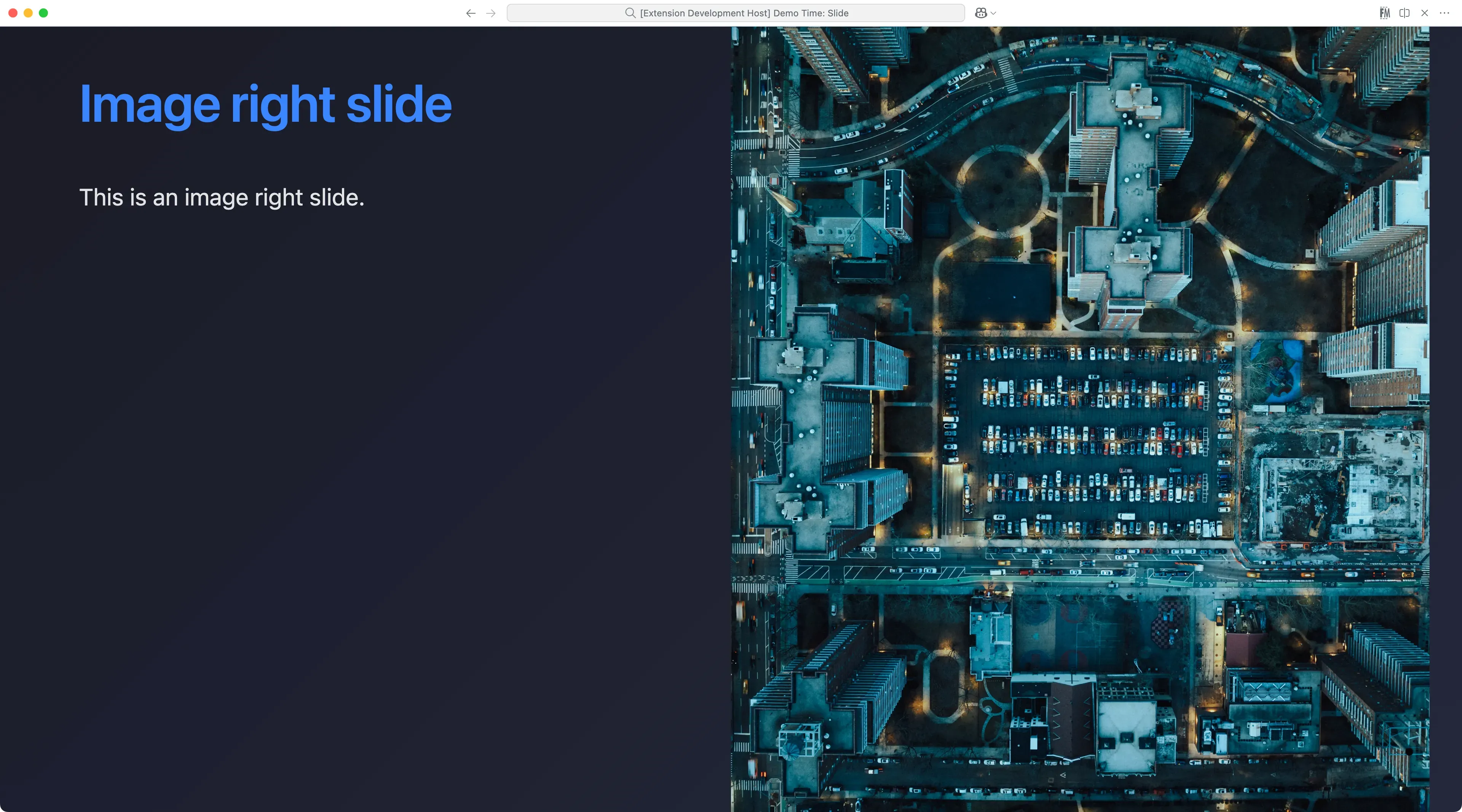
Task: Click the 'Image right slide' heading
Action: pos(265,104)
